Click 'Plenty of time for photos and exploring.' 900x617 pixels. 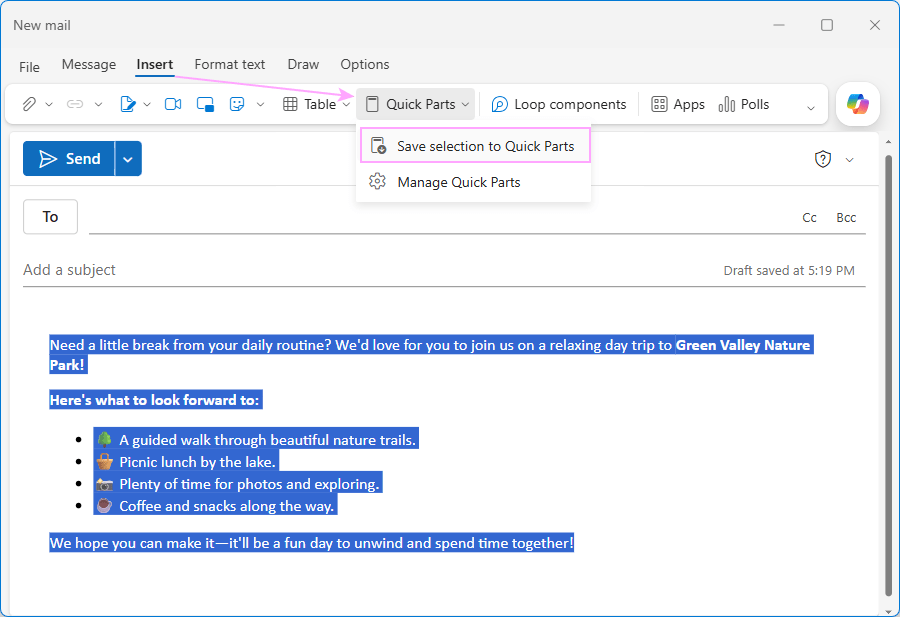pyautogui.click(x=249, y=484)
